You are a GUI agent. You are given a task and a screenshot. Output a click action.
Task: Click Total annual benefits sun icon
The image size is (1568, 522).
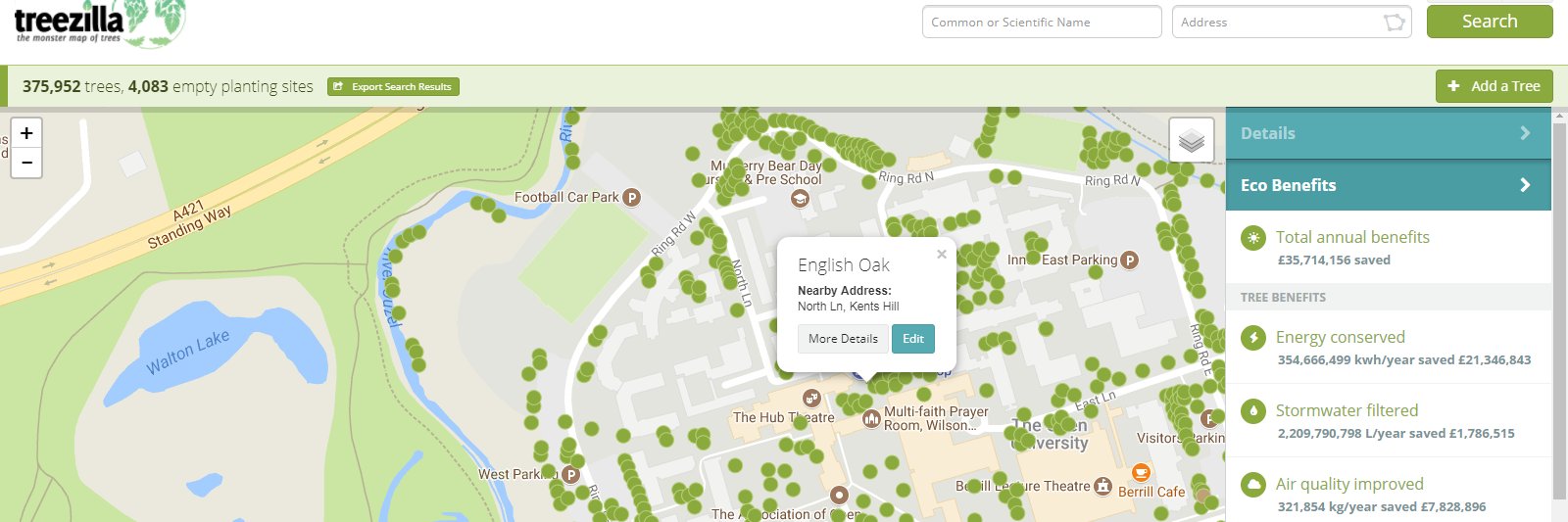click(x=1252, y=238)
